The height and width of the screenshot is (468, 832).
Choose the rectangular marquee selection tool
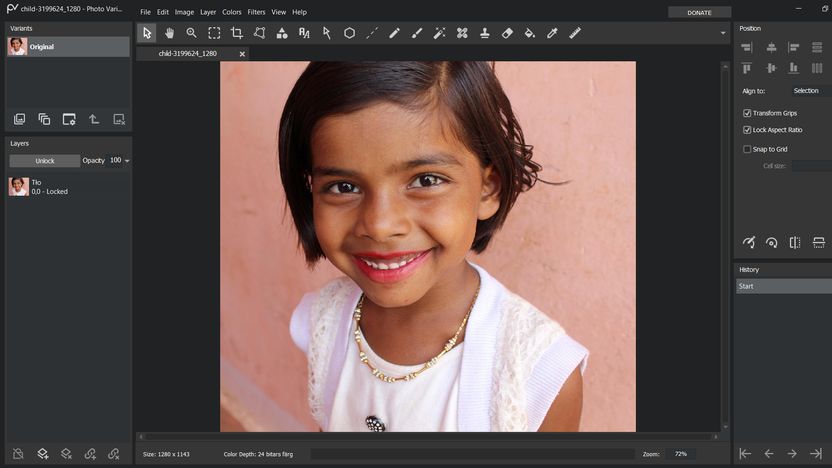click(x=214, y=33)
